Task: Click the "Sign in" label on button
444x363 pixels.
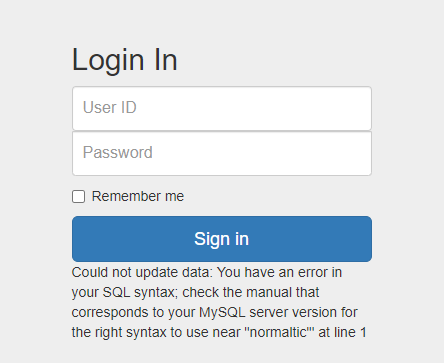Action: (x=222, y=239)
